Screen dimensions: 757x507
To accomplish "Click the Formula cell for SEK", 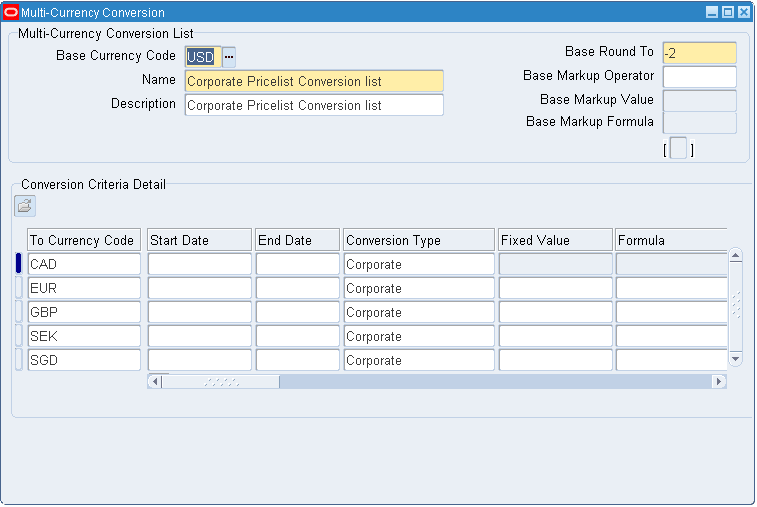I will click(x=672, y=336).
